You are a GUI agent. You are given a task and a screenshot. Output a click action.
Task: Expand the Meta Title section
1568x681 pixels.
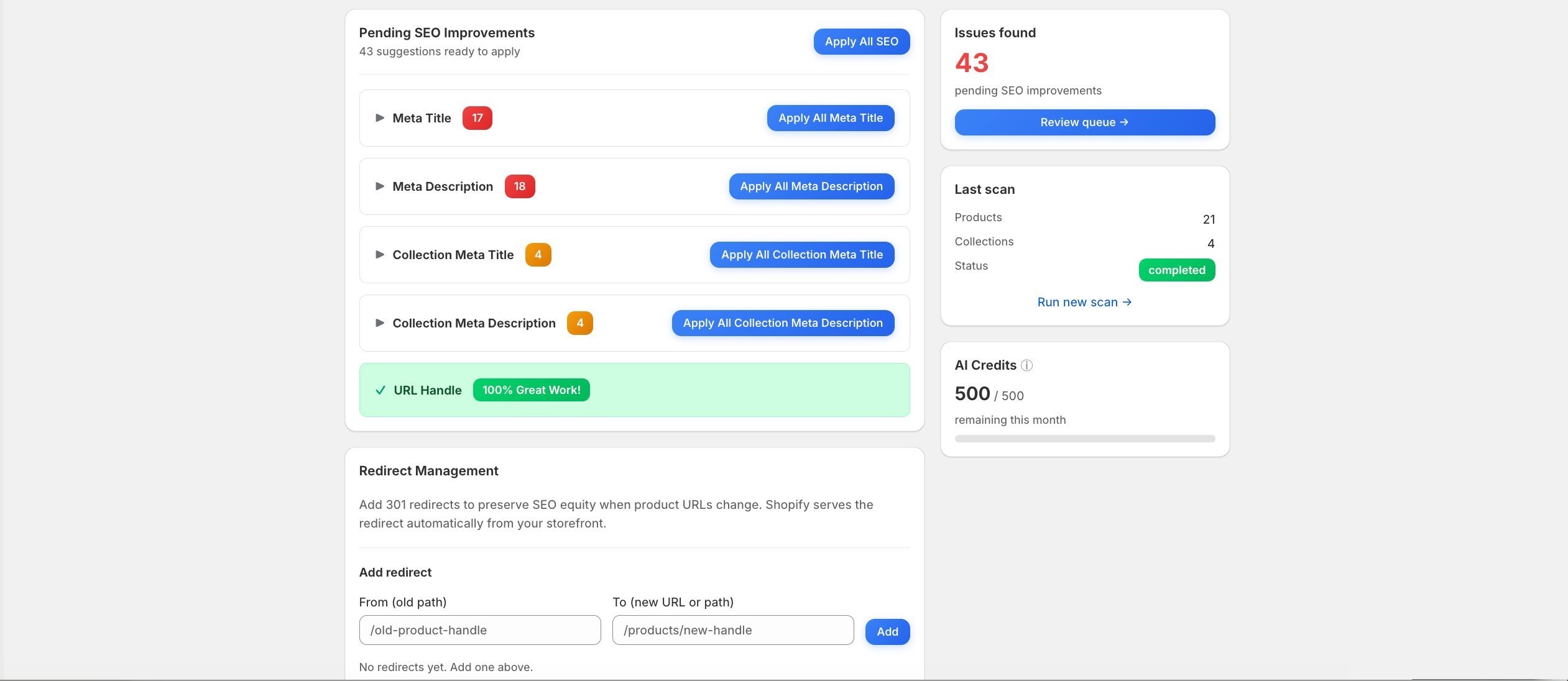380,117
